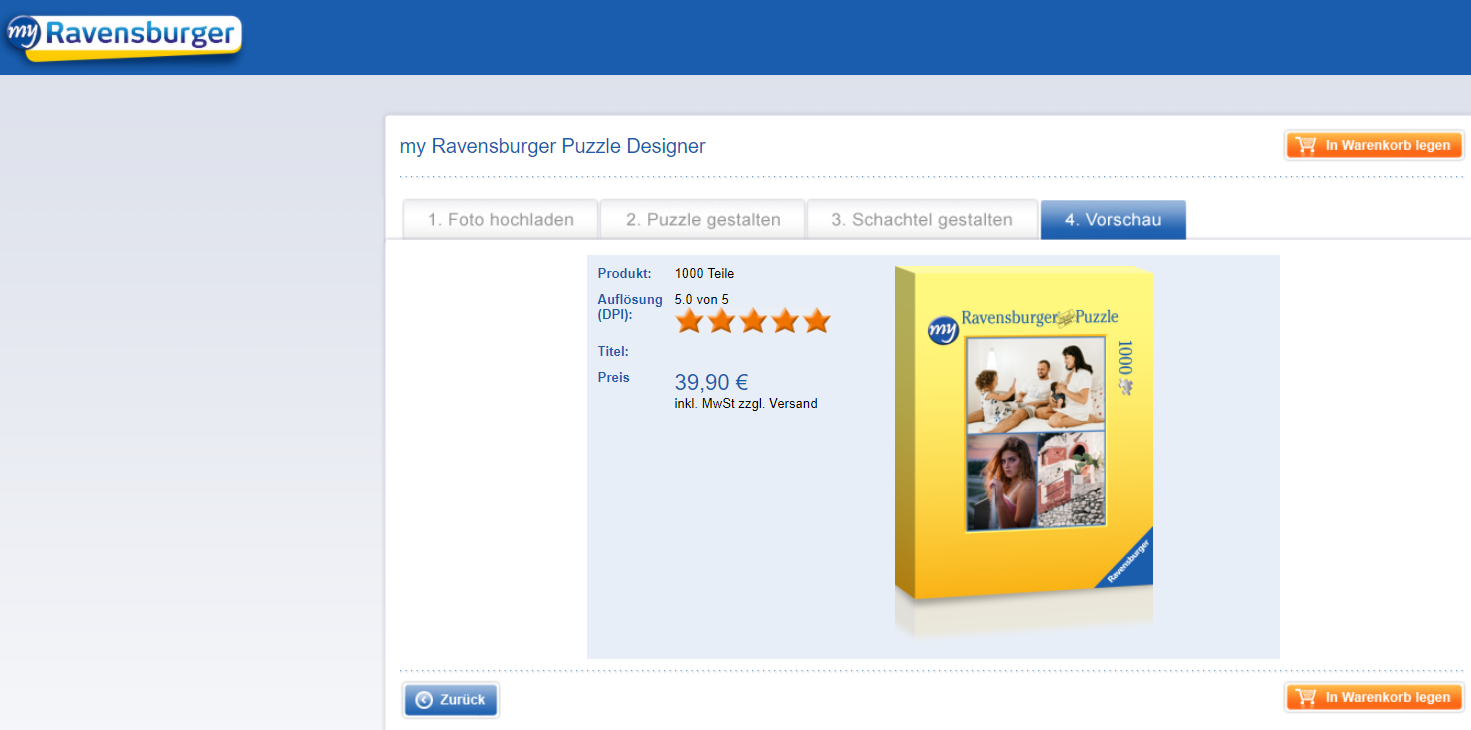Viewport: 1471px width, 730px height.
Task: Select the third orange rating star
Action: pyautogui.click(x=753, y=321)
